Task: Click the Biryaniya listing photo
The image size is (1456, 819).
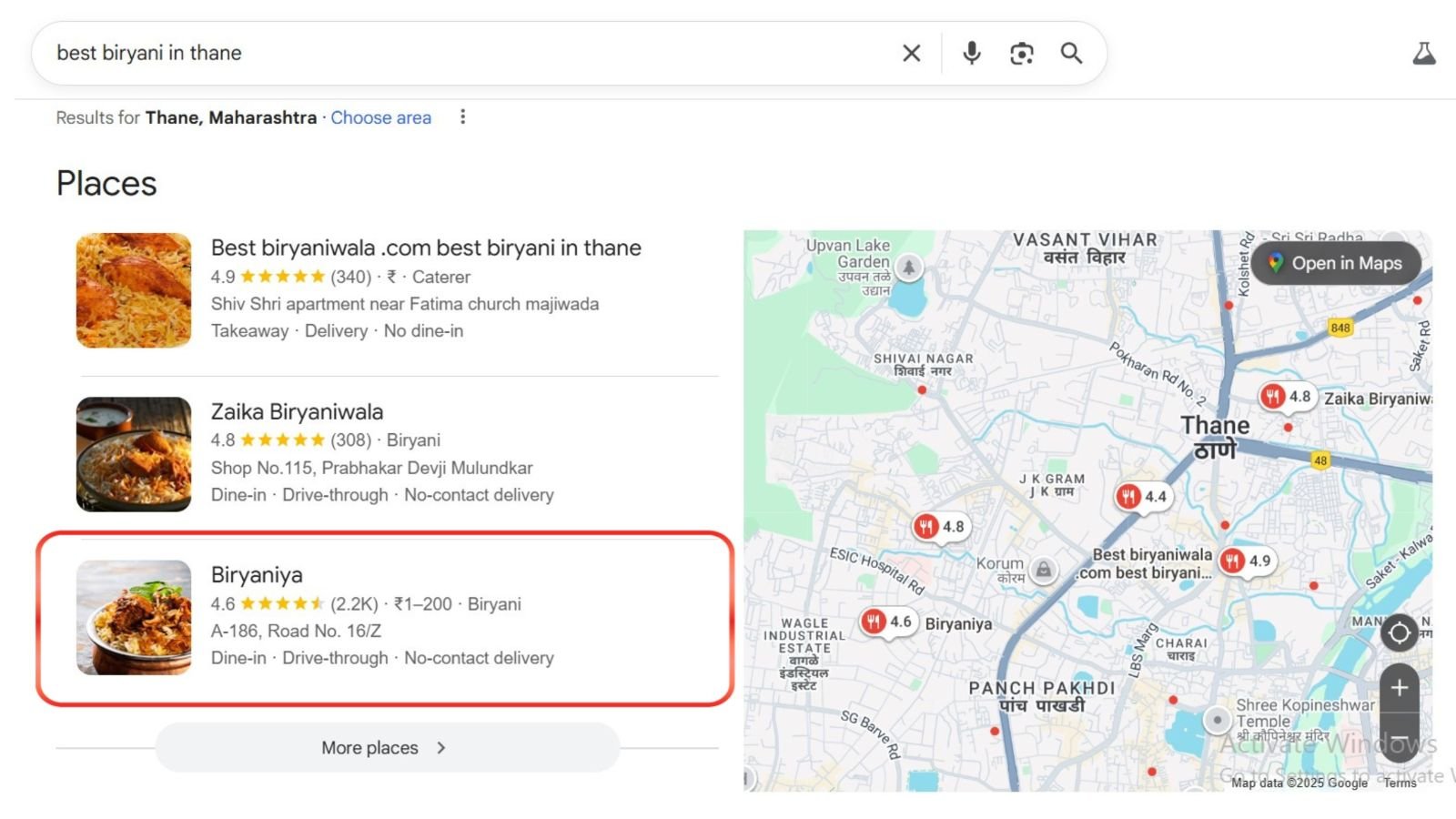Action: pos(134,617)
